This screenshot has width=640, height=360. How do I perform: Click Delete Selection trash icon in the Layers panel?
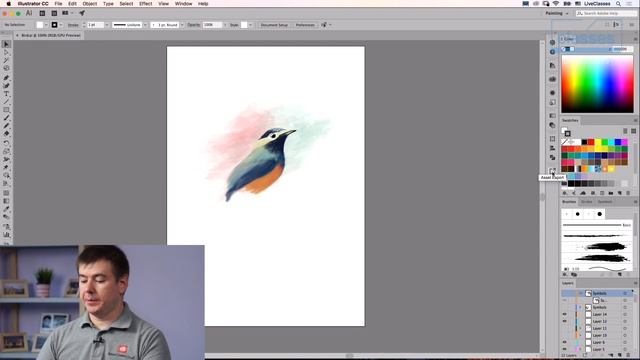[628, 356]
